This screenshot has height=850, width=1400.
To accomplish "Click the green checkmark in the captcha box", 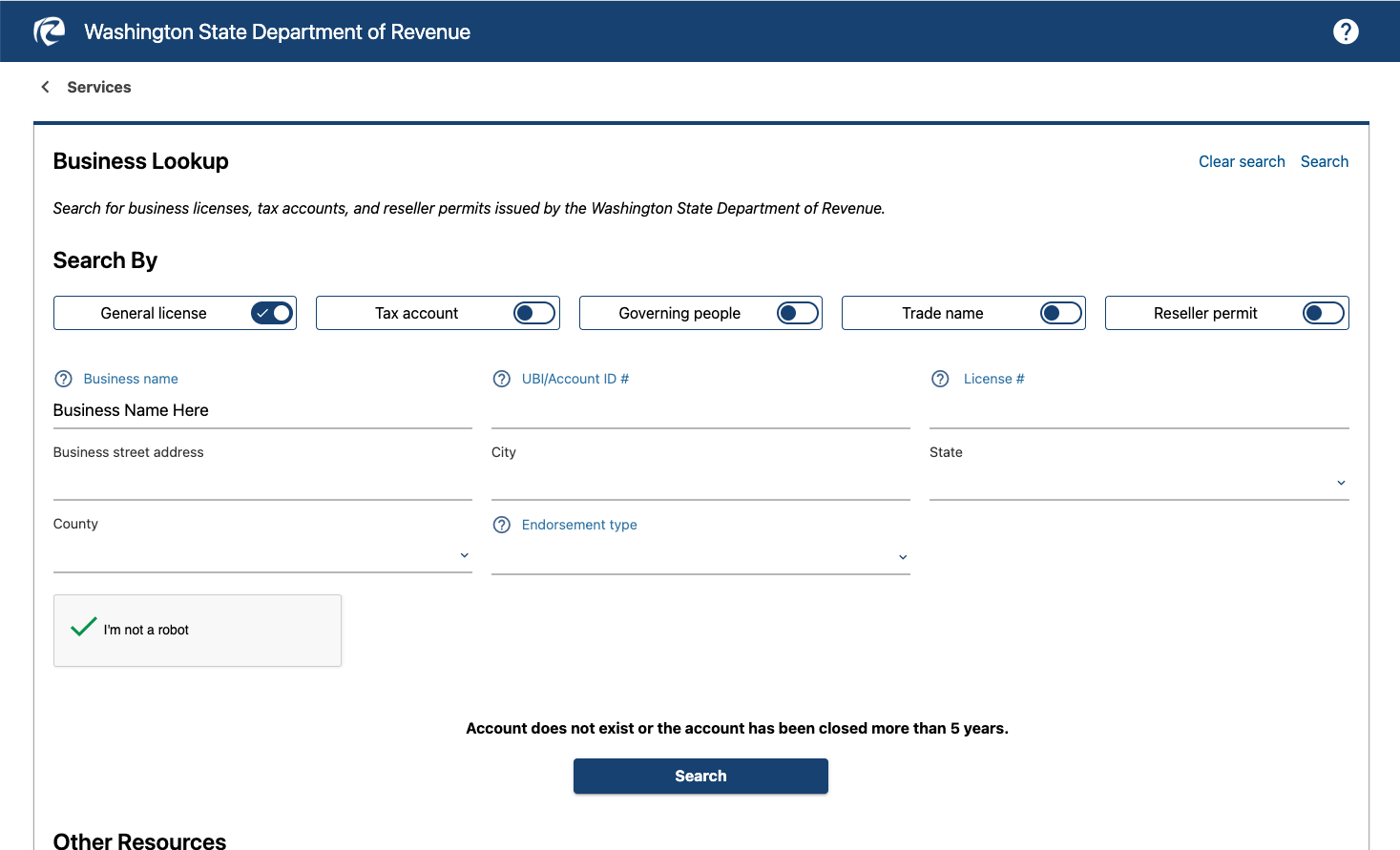I will pyautogui.click(x=83, y=627).
